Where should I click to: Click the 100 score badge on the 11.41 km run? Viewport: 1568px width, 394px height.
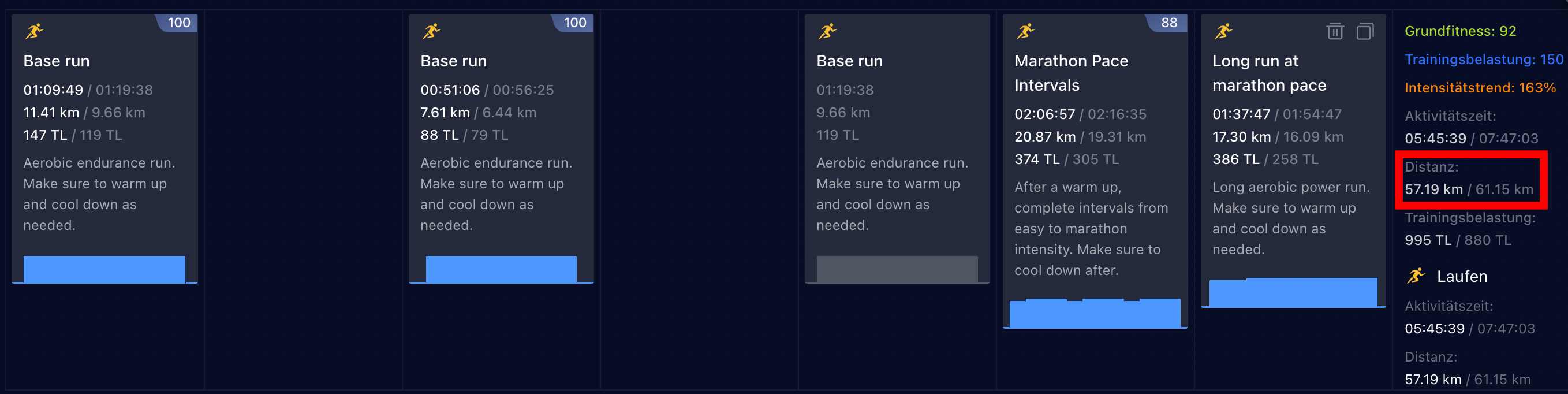(179, 23)
